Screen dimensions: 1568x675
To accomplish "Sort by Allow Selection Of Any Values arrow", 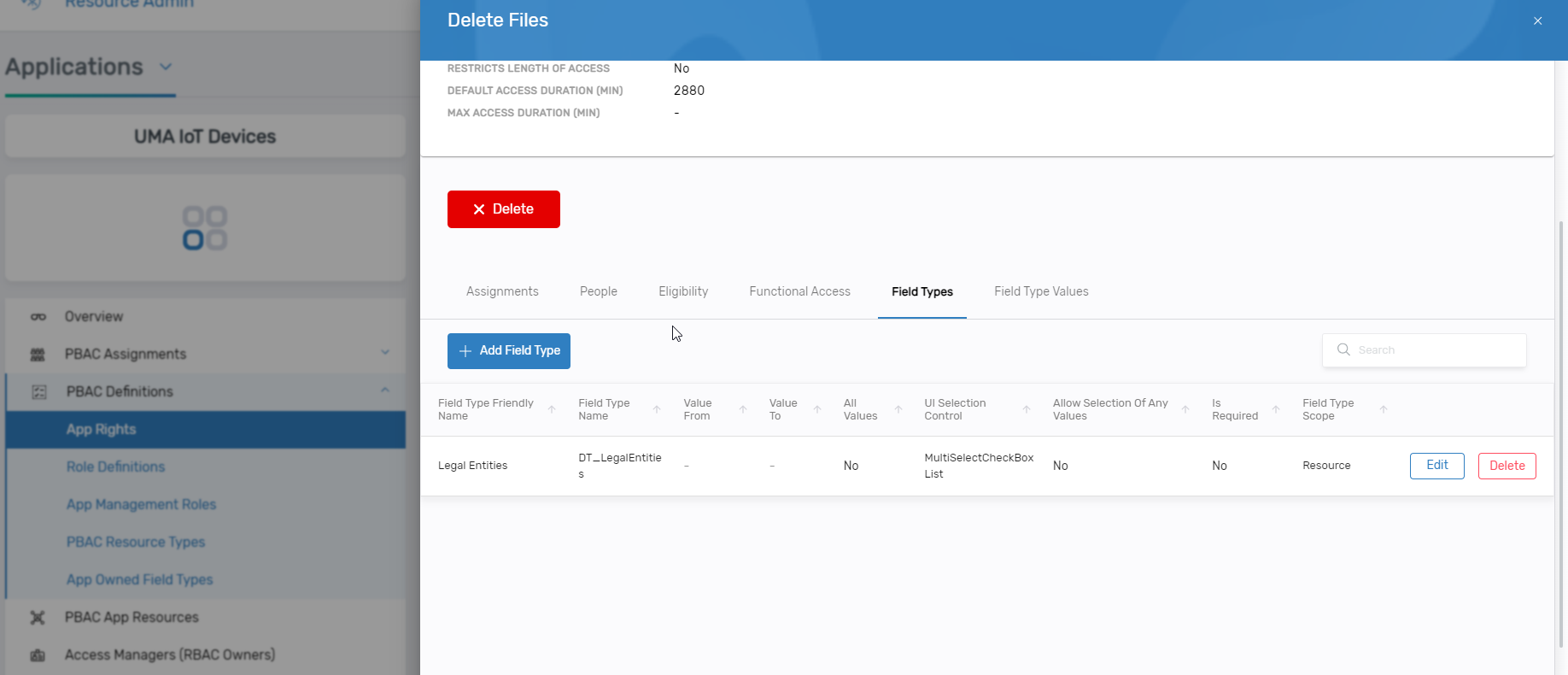I will coord(1185,409).
